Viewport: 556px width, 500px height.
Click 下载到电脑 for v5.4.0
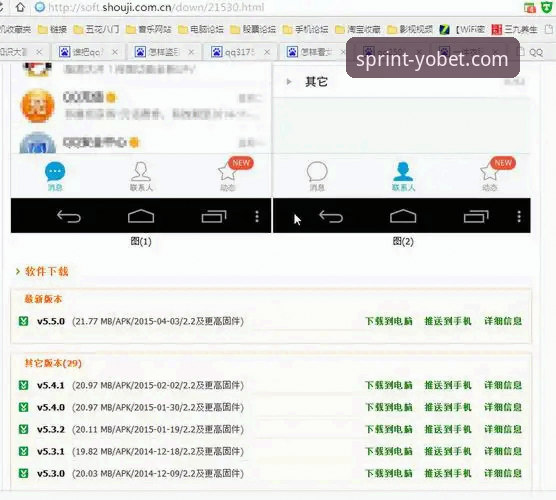coord(389,407)
